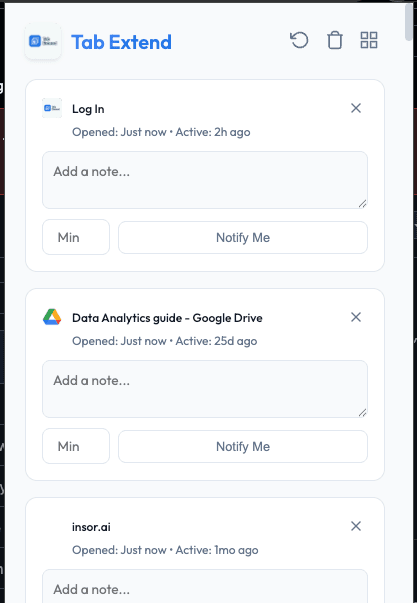Click the Tab Extend logo image
417x603 pixels.
43,41
